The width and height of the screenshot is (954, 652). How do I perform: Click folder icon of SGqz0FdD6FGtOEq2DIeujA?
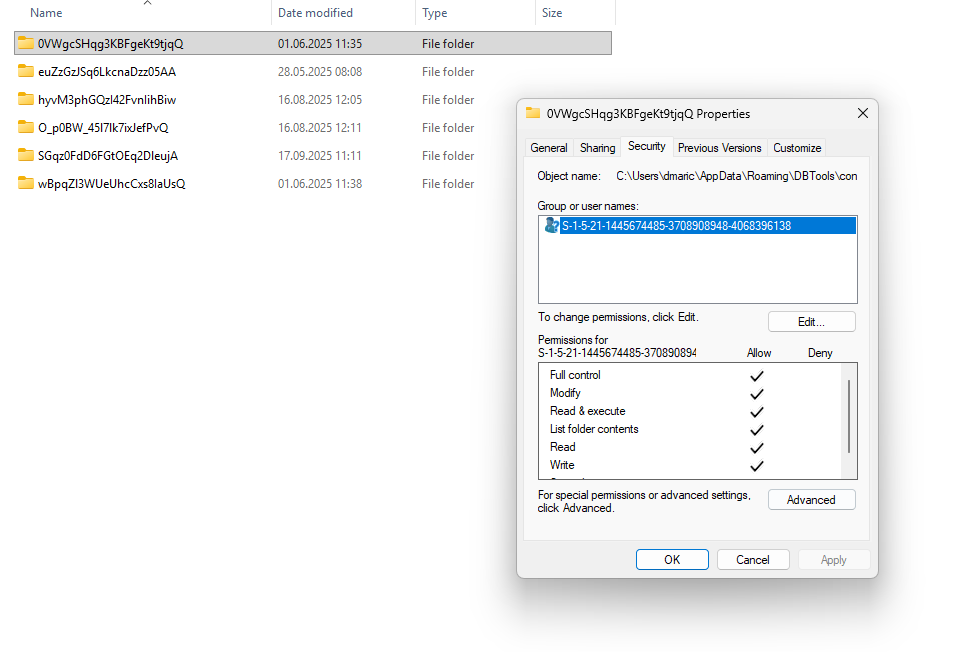coord(26,155)
